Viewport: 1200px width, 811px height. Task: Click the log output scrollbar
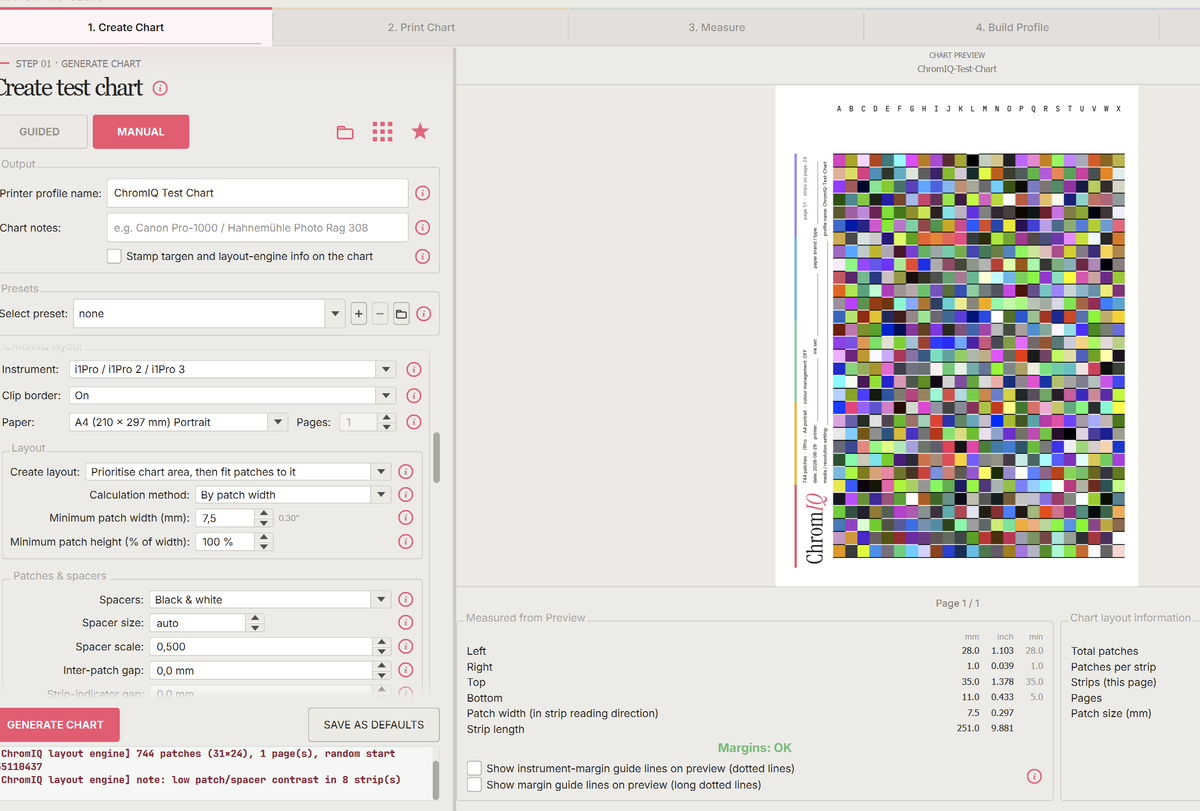pos(436,779)
